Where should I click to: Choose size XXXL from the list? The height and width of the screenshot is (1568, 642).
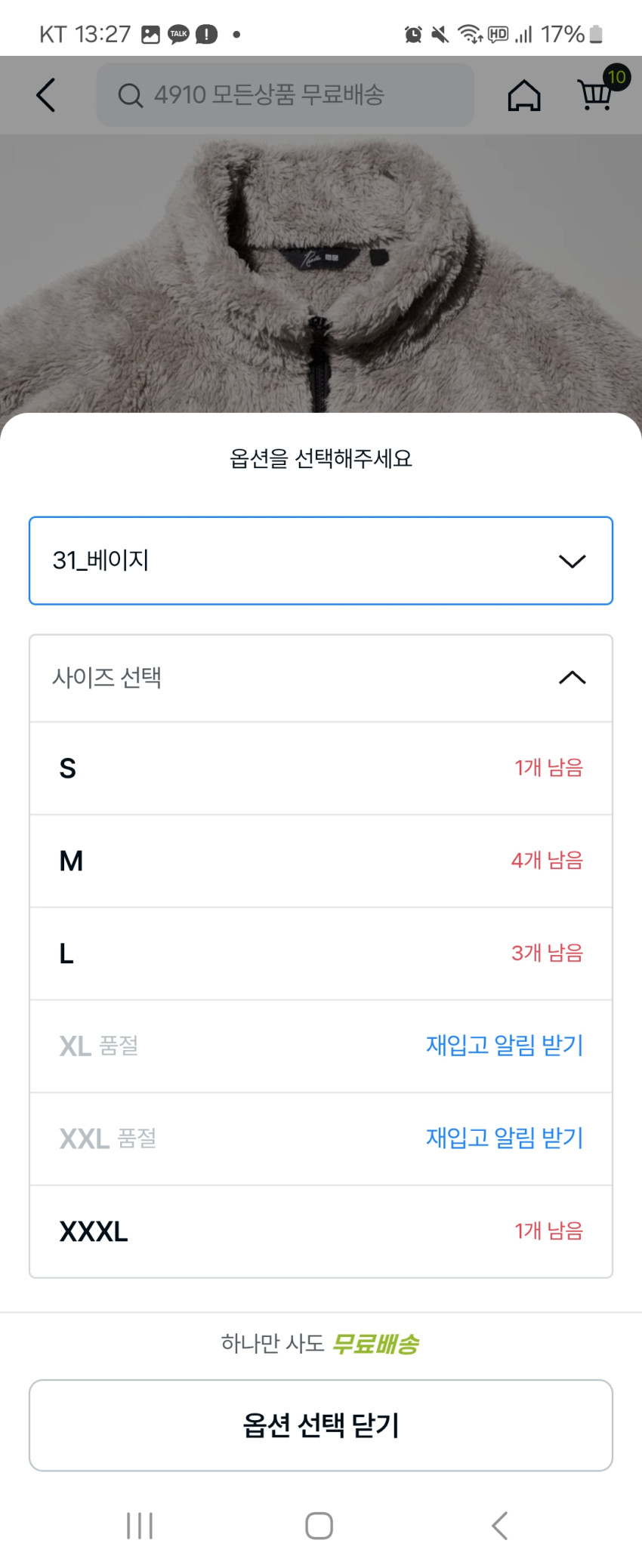(320, 1231)
